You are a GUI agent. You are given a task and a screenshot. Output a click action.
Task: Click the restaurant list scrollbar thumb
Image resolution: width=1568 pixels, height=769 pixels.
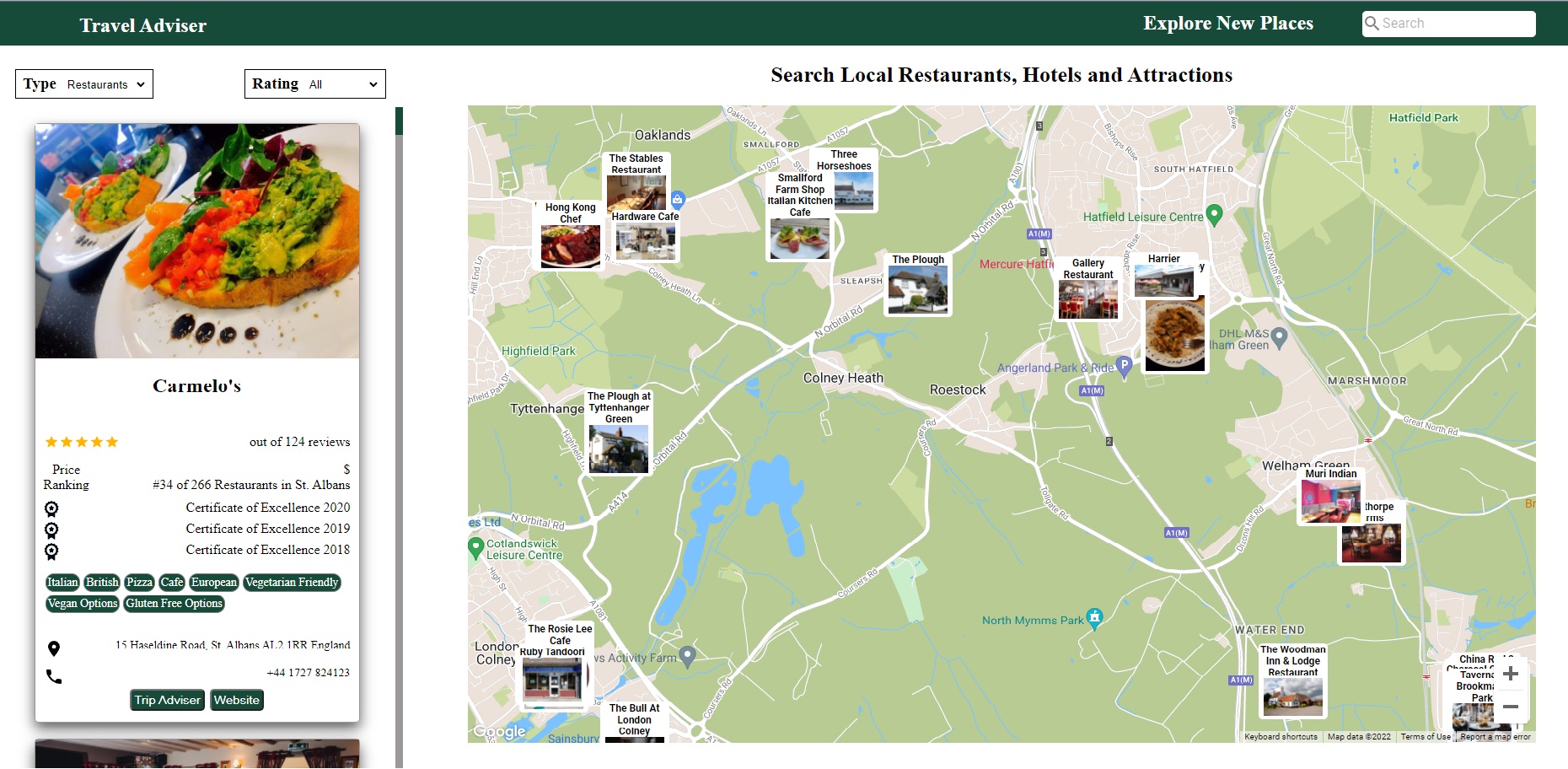[x=399, y=121]
